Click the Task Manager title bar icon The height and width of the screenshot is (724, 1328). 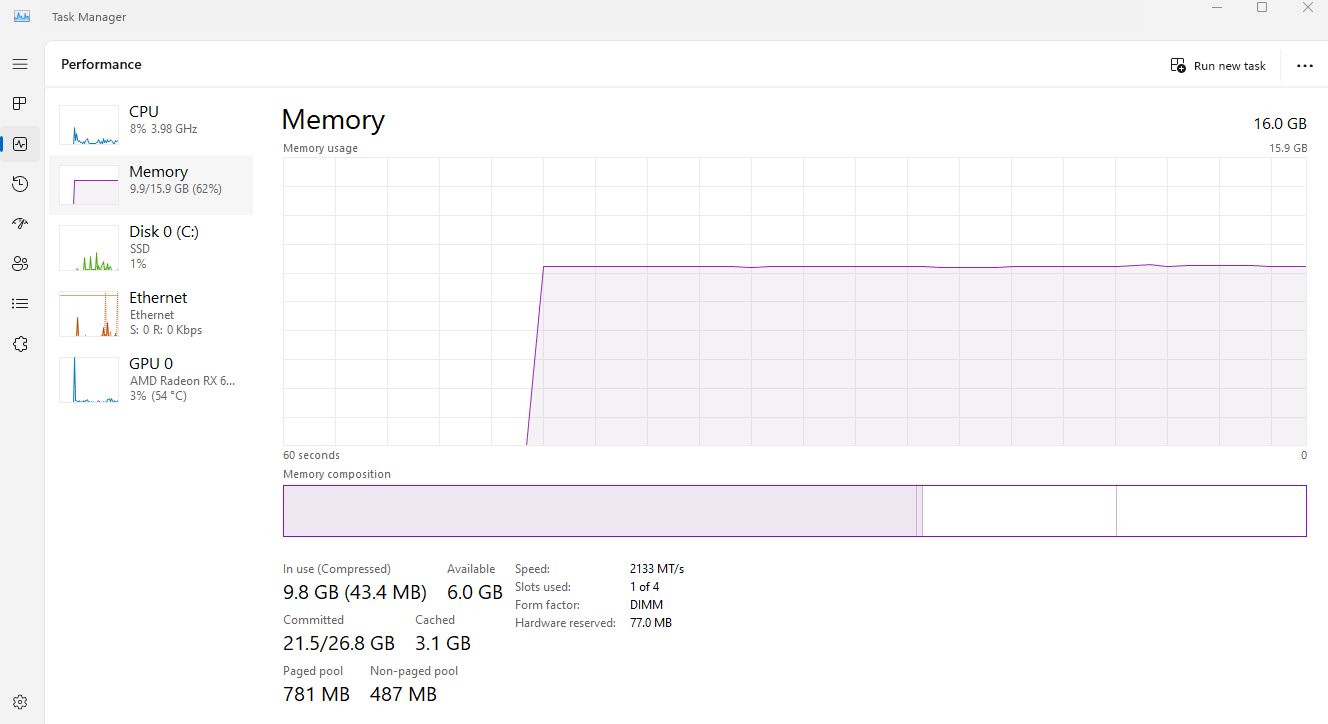[x=22, y=17]
